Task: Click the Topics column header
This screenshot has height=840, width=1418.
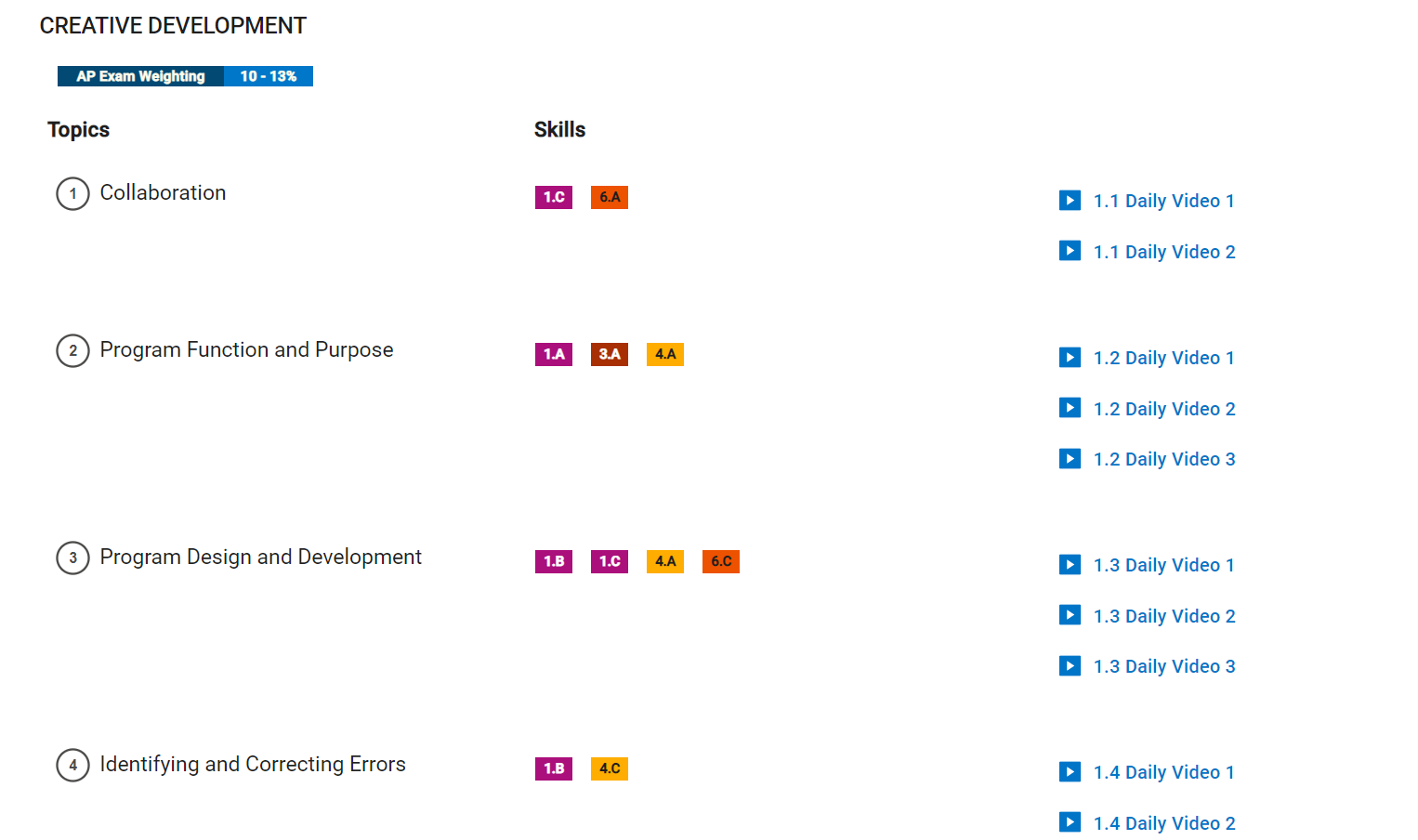Action: [79, 130]
